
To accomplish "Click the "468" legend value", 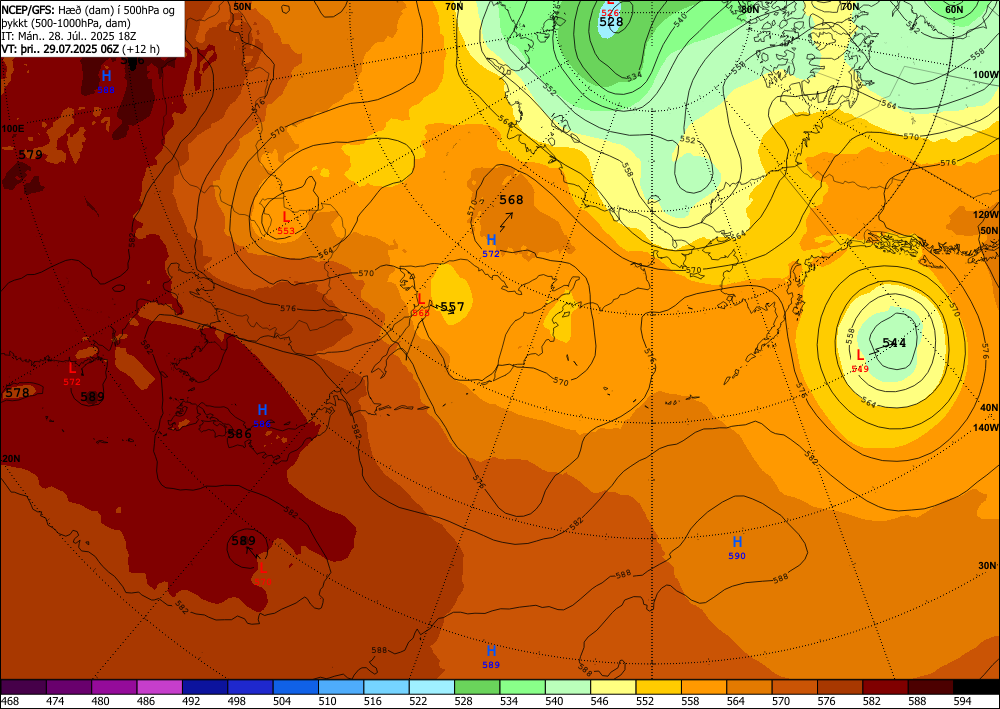I will (11, 701).
